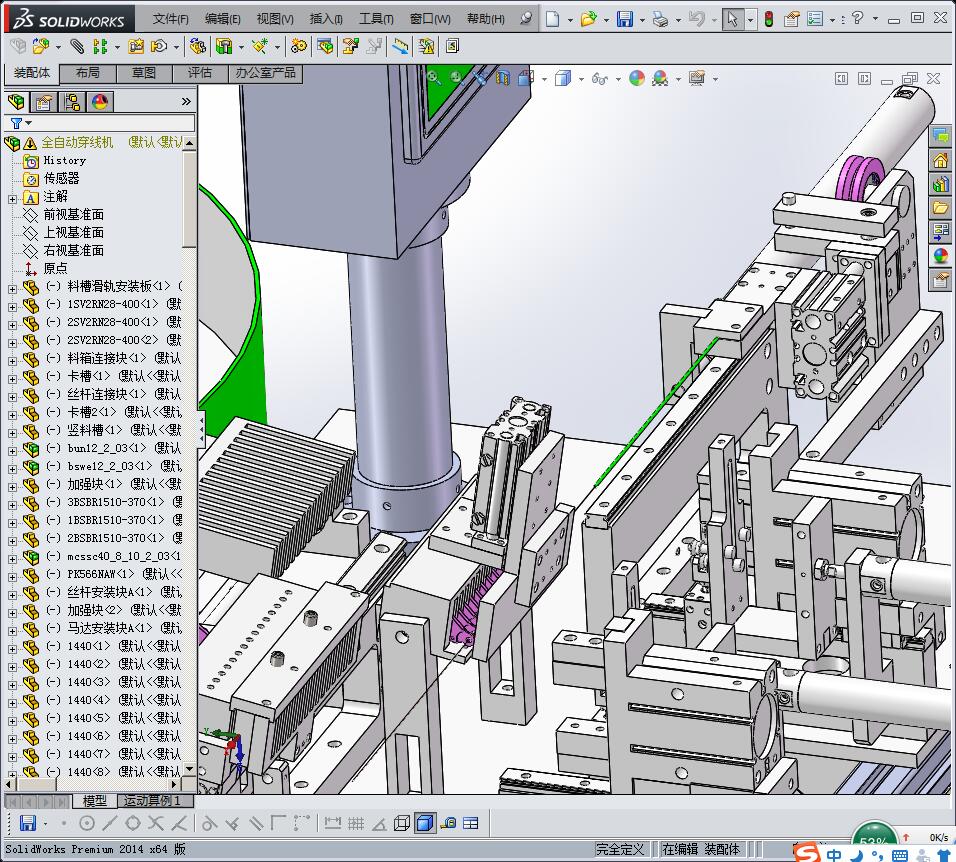Click the Home icon in task pane
Image resolution: width=956 pixels, height=862 pixels.
(940, 160)
